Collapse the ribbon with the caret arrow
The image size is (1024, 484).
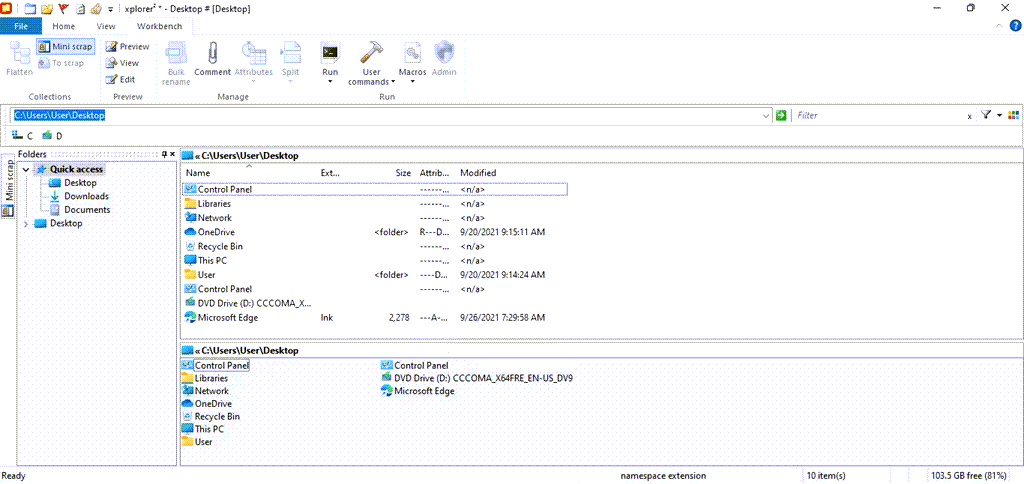[997, 26]
